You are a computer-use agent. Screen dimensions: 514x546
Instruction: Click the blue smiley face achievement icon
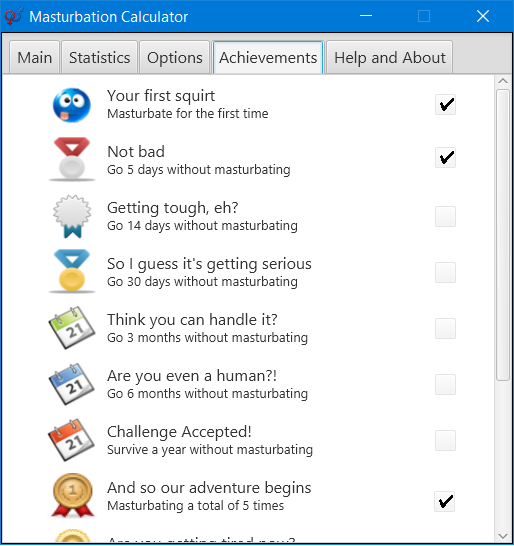[x=72, y=105]
